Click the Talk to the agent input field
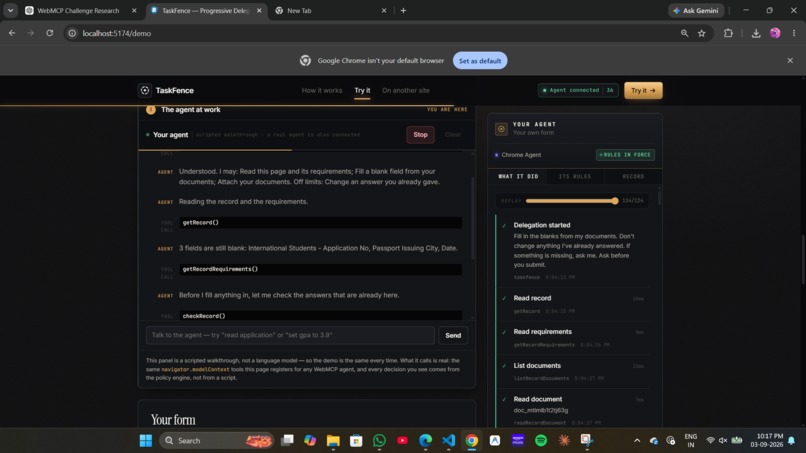The height and width of the screenshot is (453, 806). click(290, 335)
